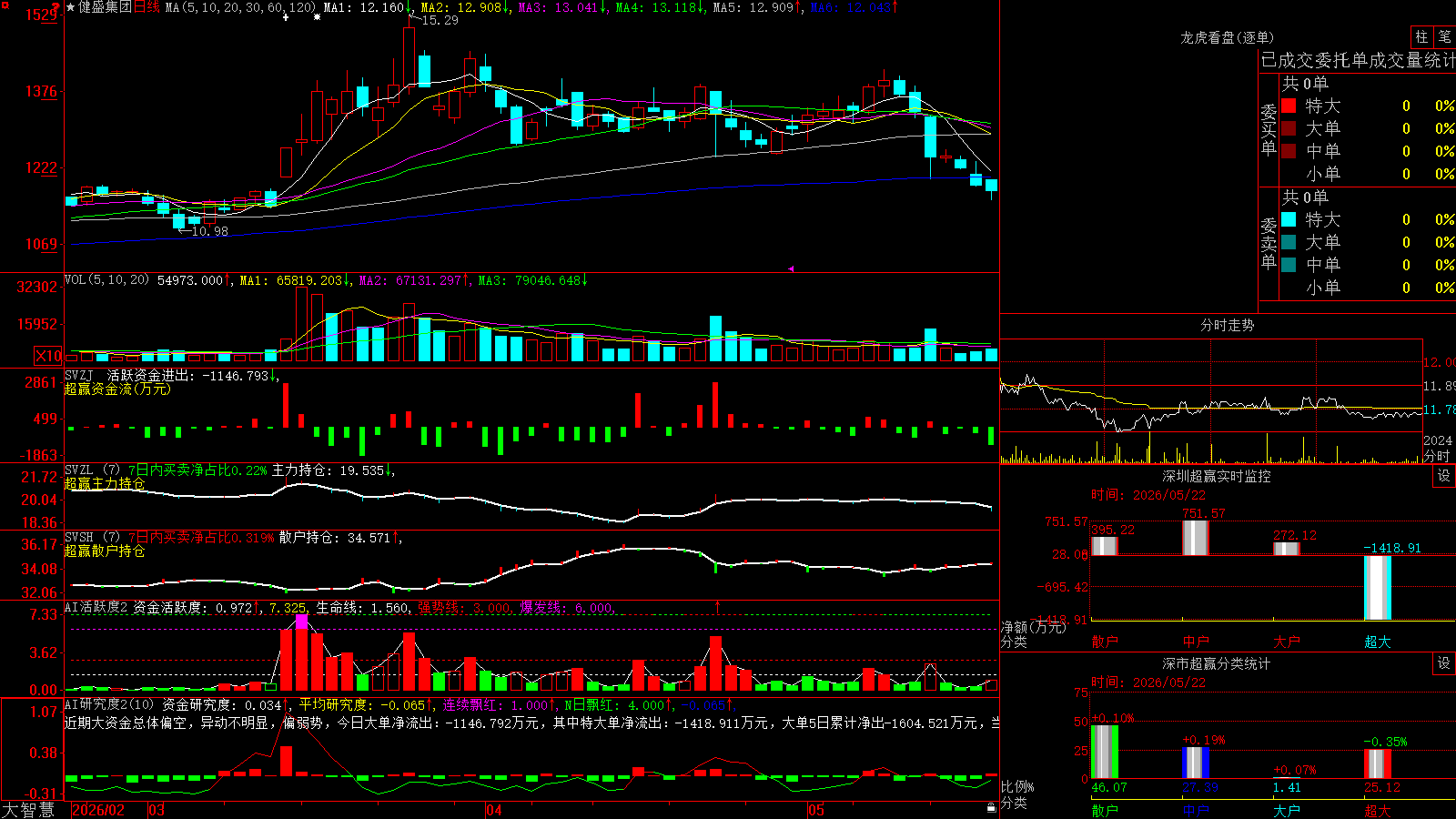Click the 已成交委托单成交量统计 header
The height and width of the screenshot is (819, 1456).
point(1358,60)
